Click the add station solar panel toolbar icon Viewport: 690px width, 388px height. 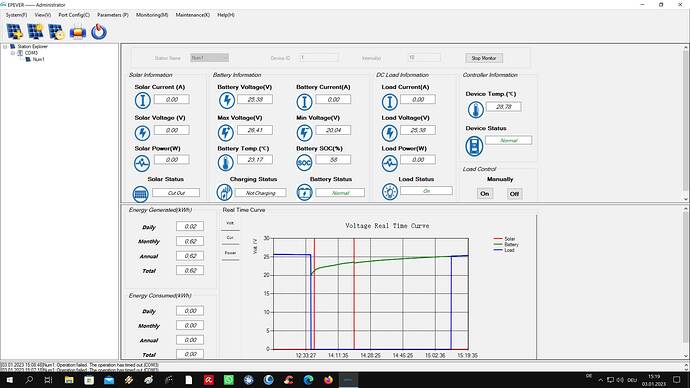click(x=15, y=32)
